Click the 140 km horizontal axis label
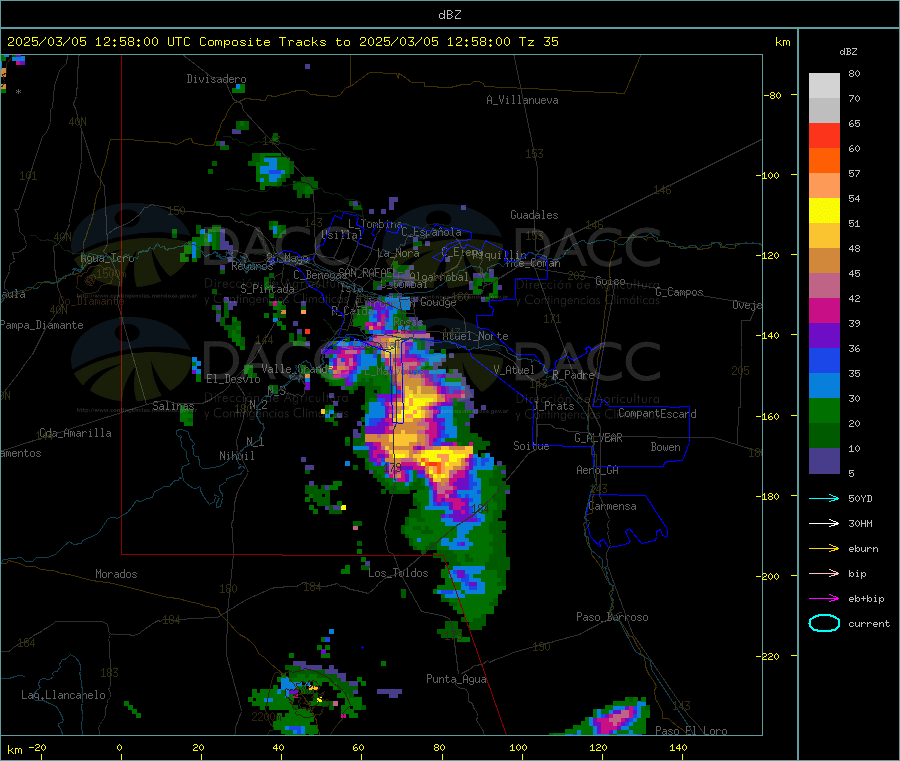This screenshot has height=761, width=900. pyautogui.click(x=678, y=747)
